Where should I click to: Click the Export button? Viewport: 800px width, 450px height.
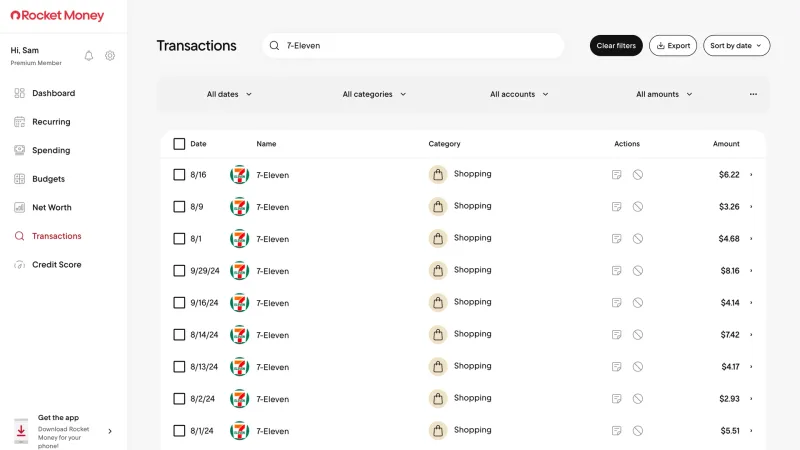[672, 45]
